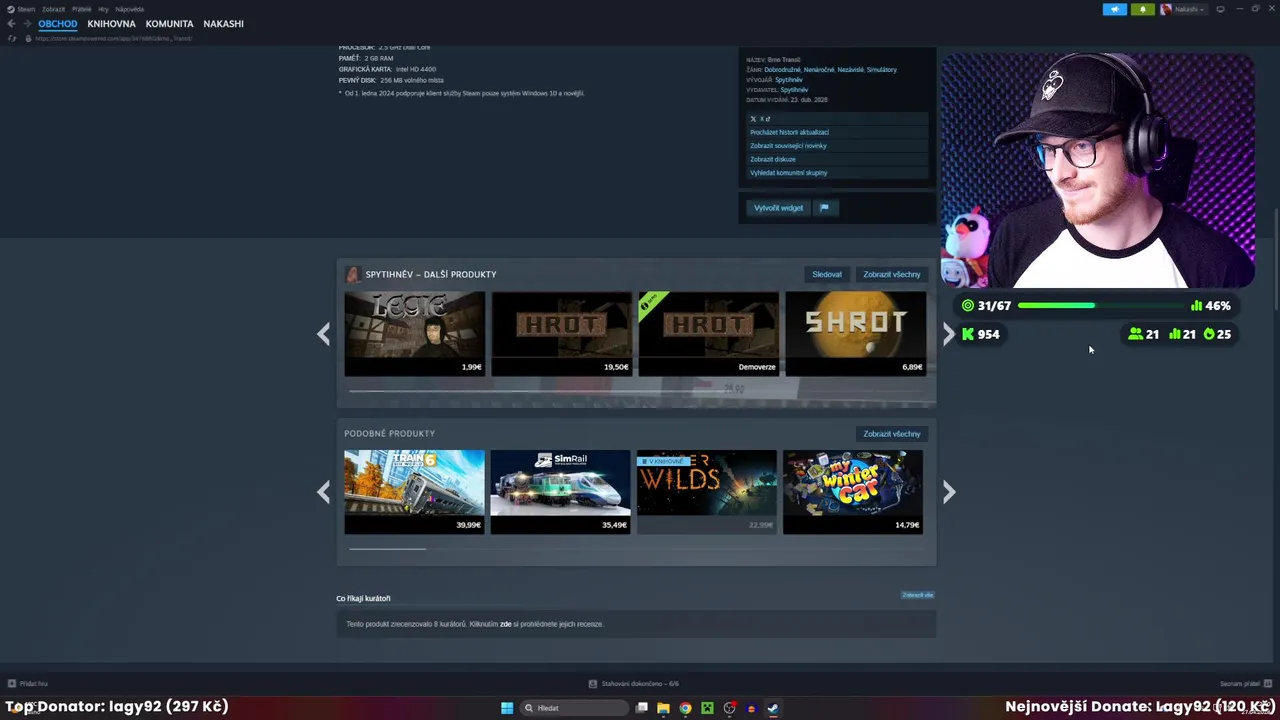This screenshot has height=720, width=1280.
Task: Click the Simulátory genre link
Action: [882, 70]
